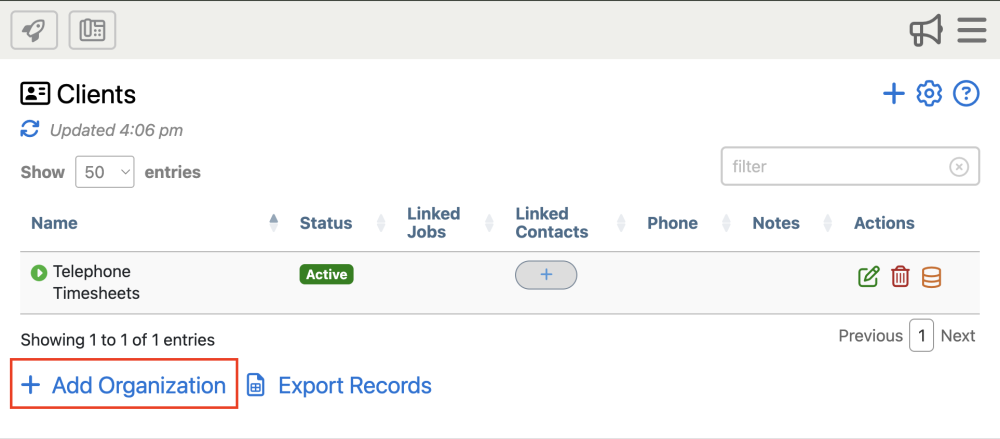Image resolution: width=1000 pixels, height=439 pixels.
Task: Delete the Telephone Timesheets client
Action: (900, 277)
